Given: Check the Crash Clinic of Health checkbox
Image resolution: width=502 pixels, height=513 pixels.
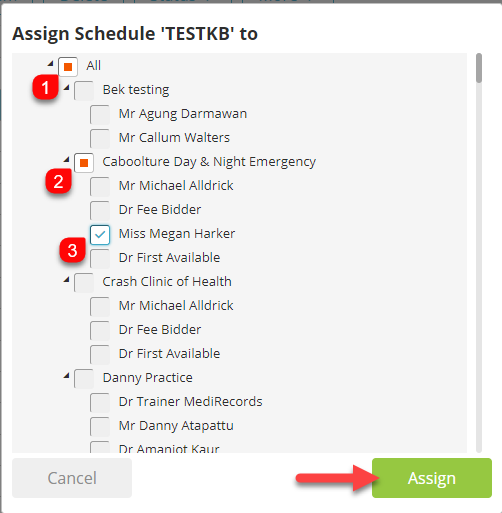Looking at the screenshot, I should tap(84, 283).
